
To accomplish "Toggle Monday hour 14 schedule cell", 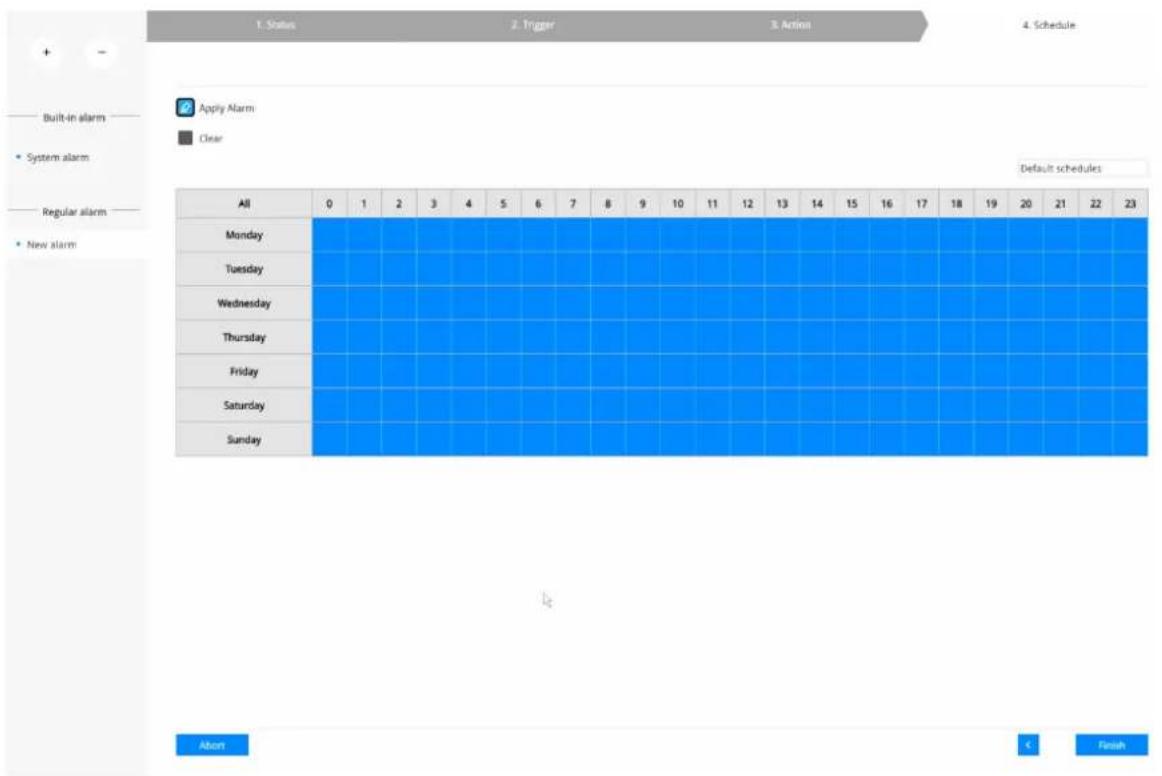I will tap(817, 235).
